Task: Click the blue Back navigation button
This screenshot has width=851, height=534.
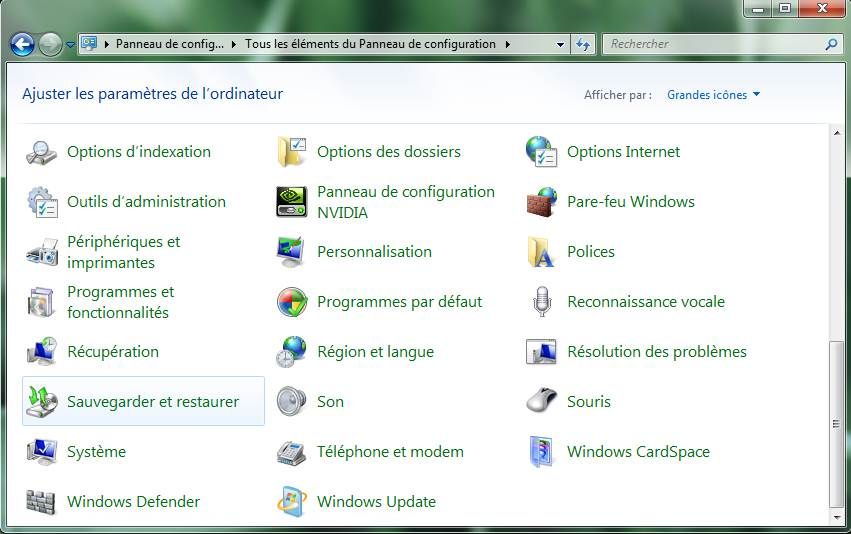Action: pyautogui.click(x=22, y=44)
